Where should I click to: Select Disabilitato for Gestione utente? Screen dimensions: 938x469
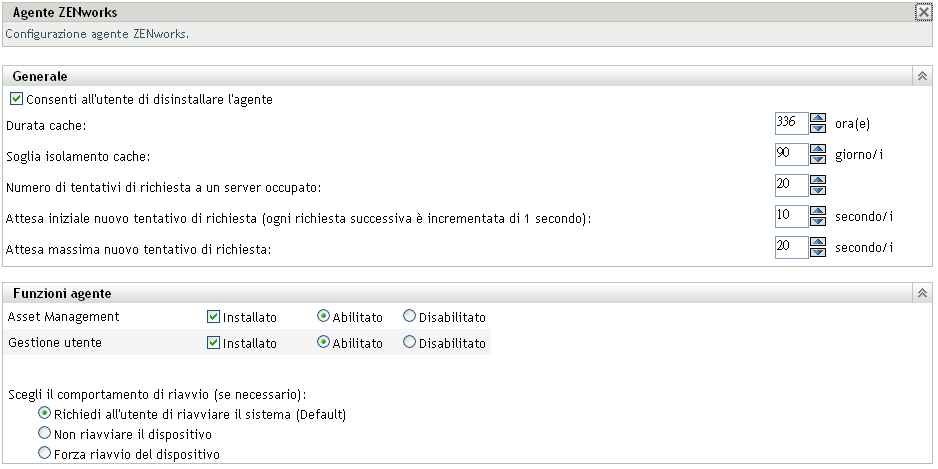click(x=409, y=343)
